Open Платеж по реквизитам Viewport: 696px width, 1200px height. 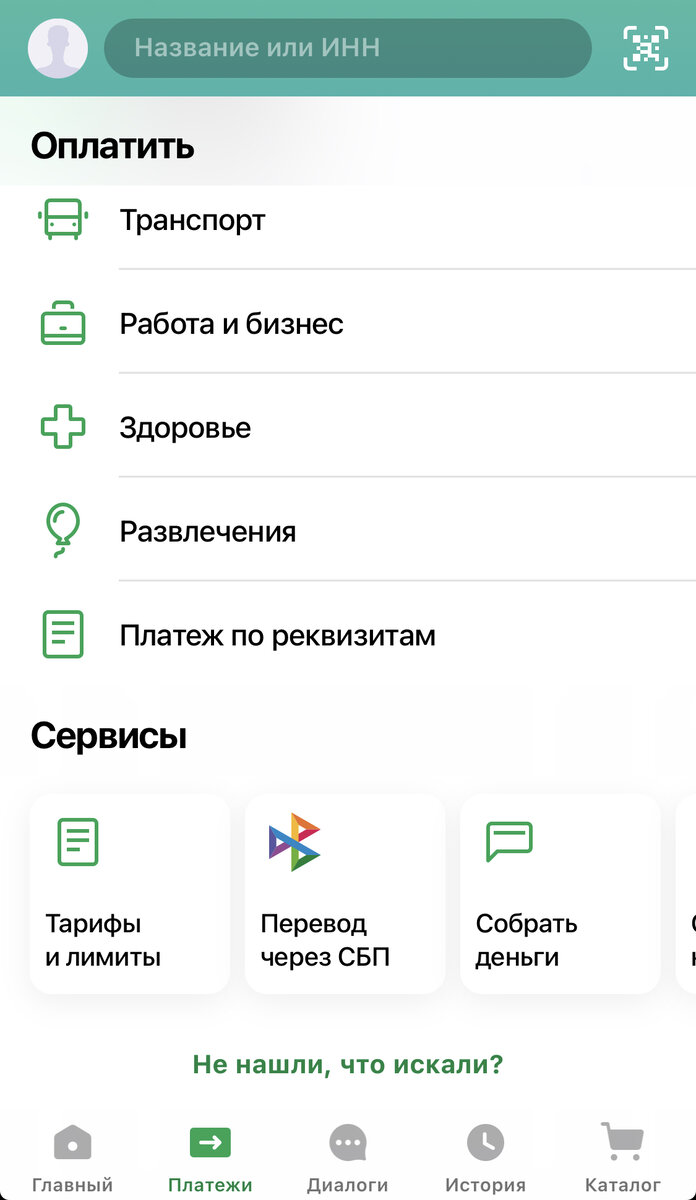[348, 635]
